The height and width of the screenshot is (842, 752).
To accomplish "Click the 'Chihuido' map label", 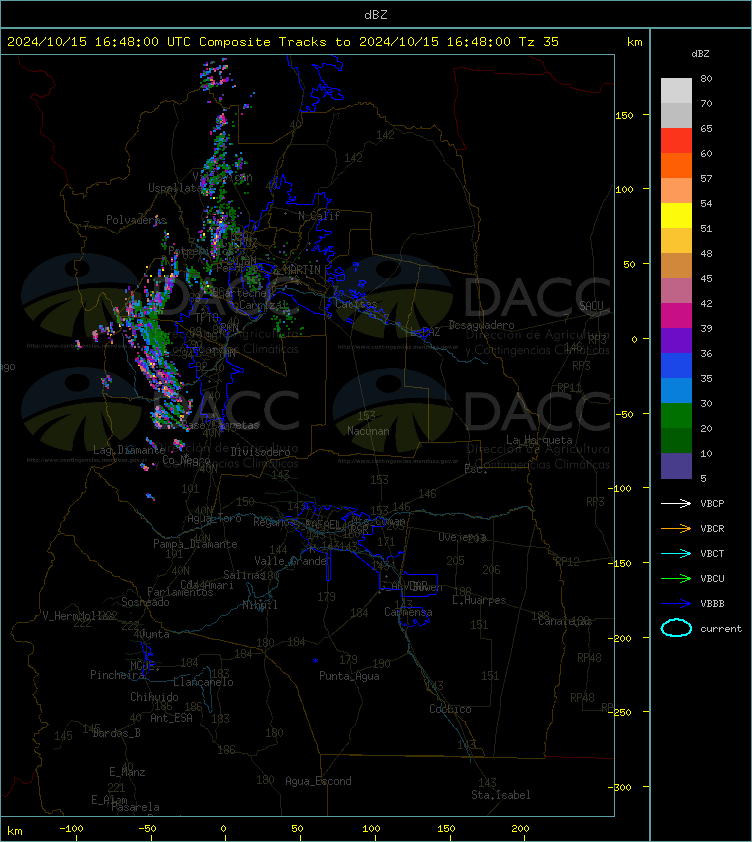I will click(154, 696).
